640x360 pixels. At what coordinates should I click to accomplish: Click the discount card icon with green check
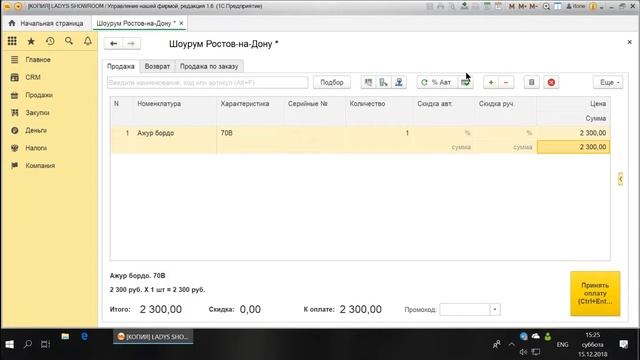point(465,82)
